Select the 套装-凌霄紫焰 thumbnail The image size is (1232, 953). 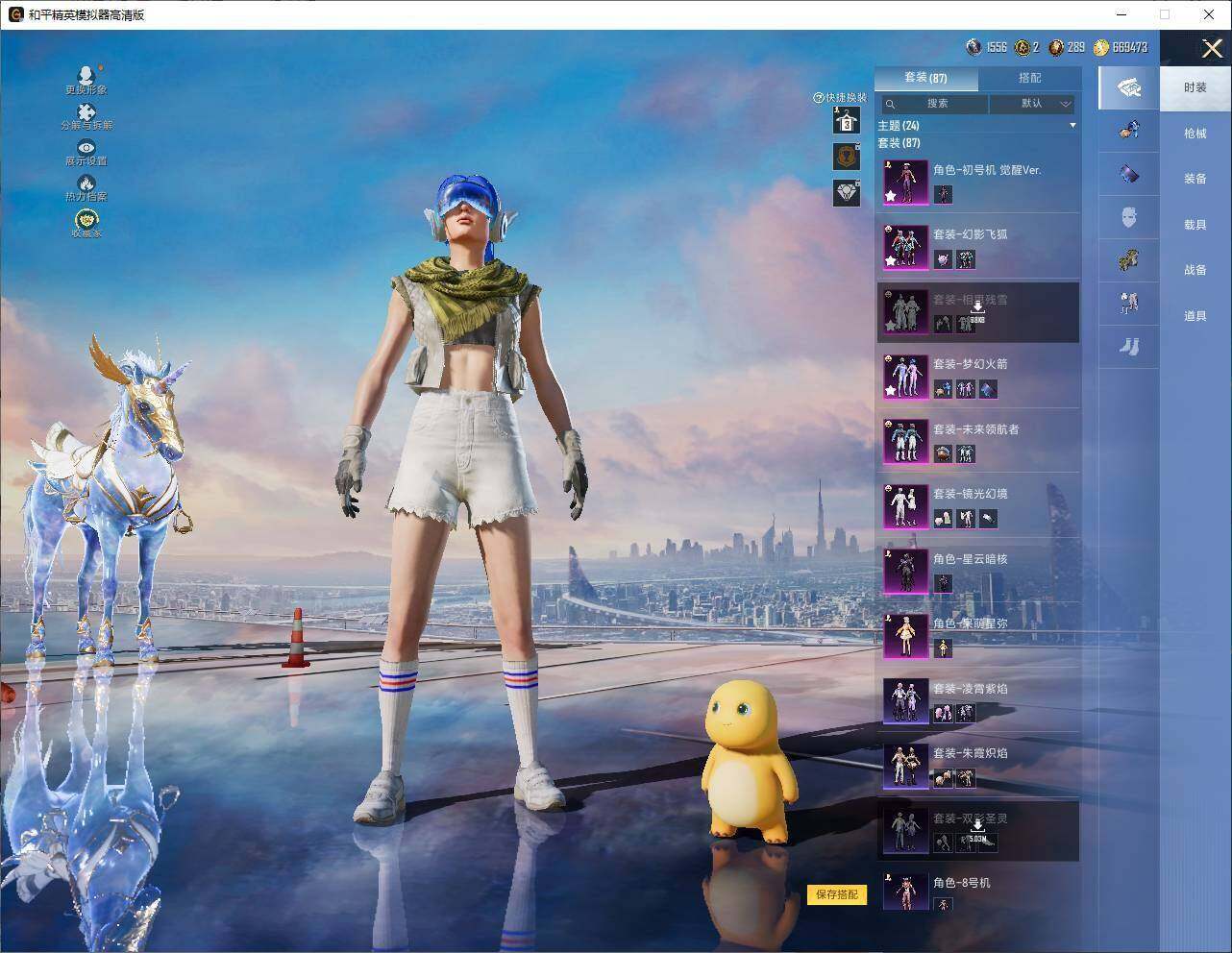[905, 700]
